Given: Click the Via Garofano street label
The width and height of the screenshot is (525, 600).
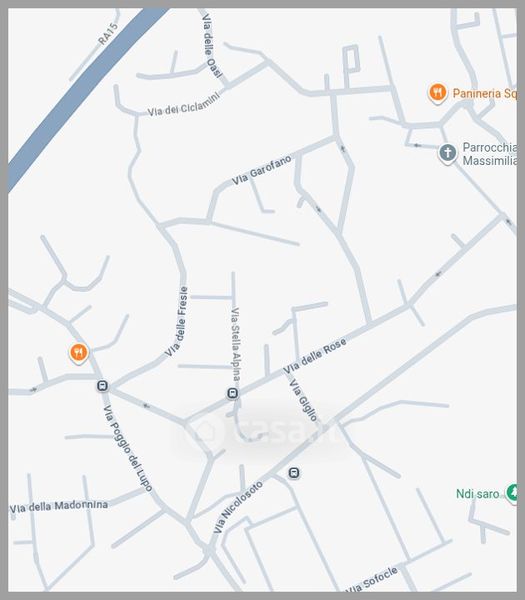Looking at the screenshot, I should 262,170.
